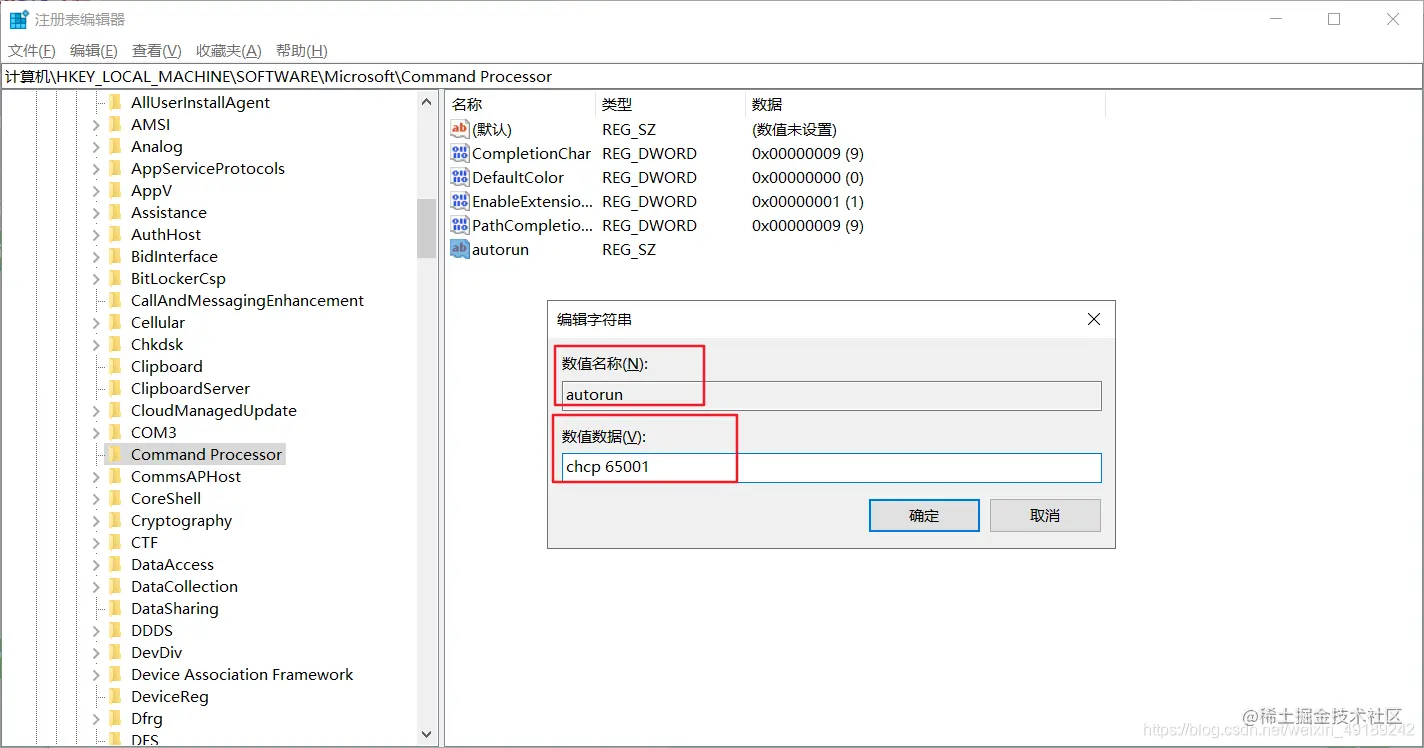This screenshot has height=748, width=1424.
Task: Click the Dfrg folder icon
Action: tap(116, 718)
